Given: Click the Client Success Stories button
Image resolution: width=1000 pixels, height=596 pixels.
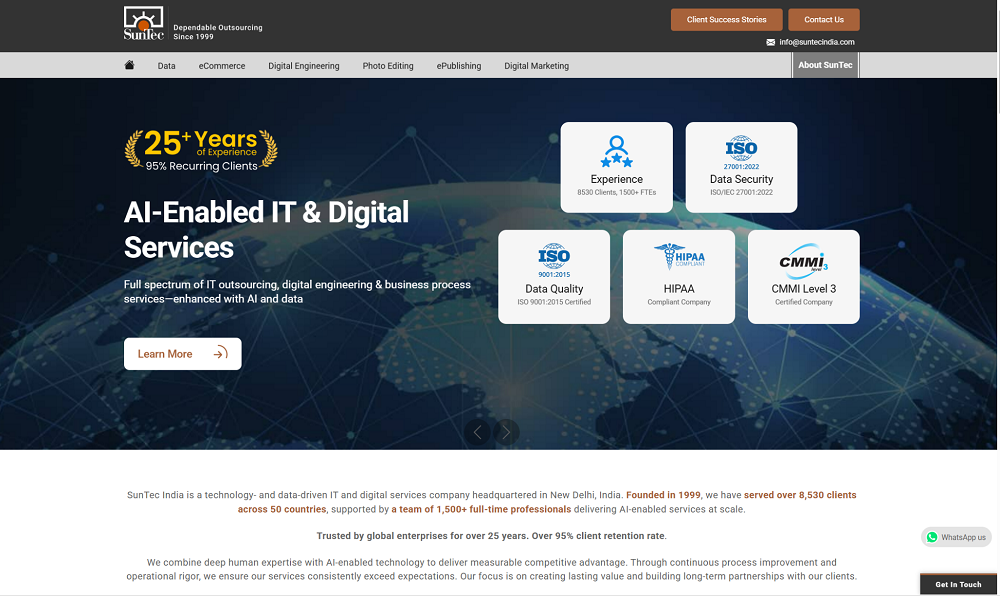Looking at the screenshot, I should [726, 20].
